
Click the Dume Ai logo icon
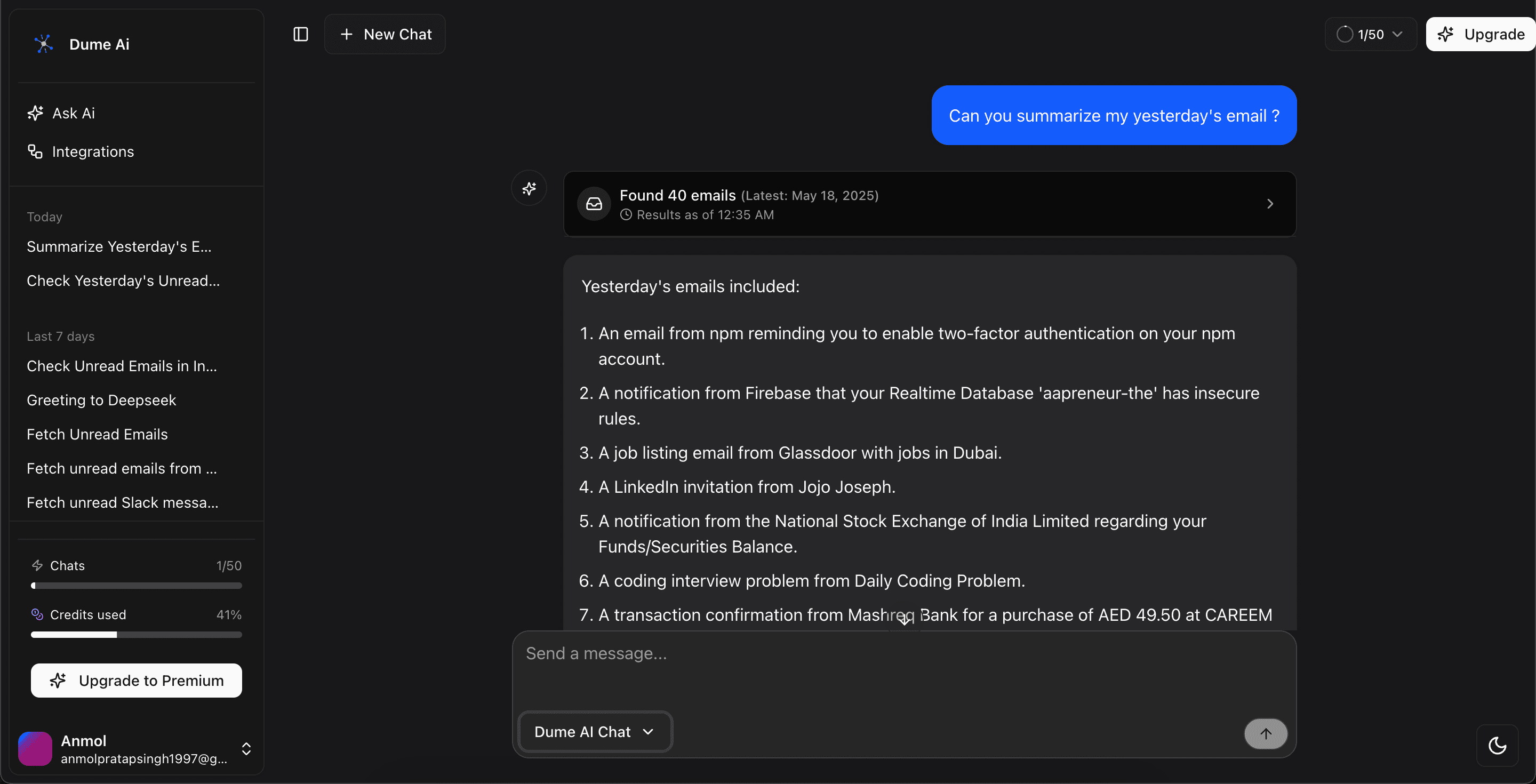pyautogui.click(x=44, y=44)
